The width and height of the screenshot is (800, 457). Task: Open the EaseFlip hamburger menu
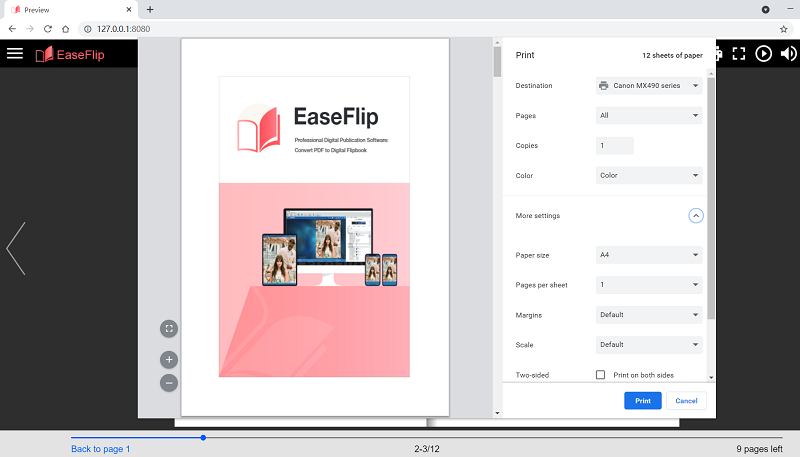[15, 53]
